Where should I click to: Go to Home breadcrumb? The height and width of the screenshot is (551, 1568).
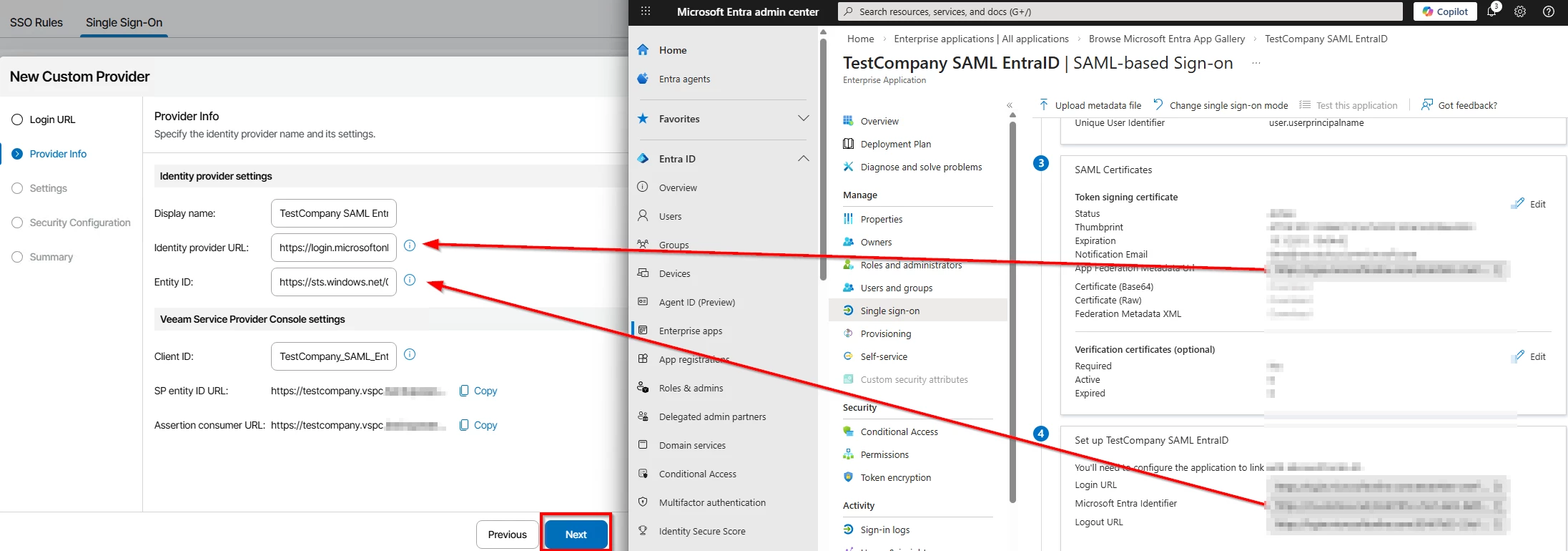[860, 39]
